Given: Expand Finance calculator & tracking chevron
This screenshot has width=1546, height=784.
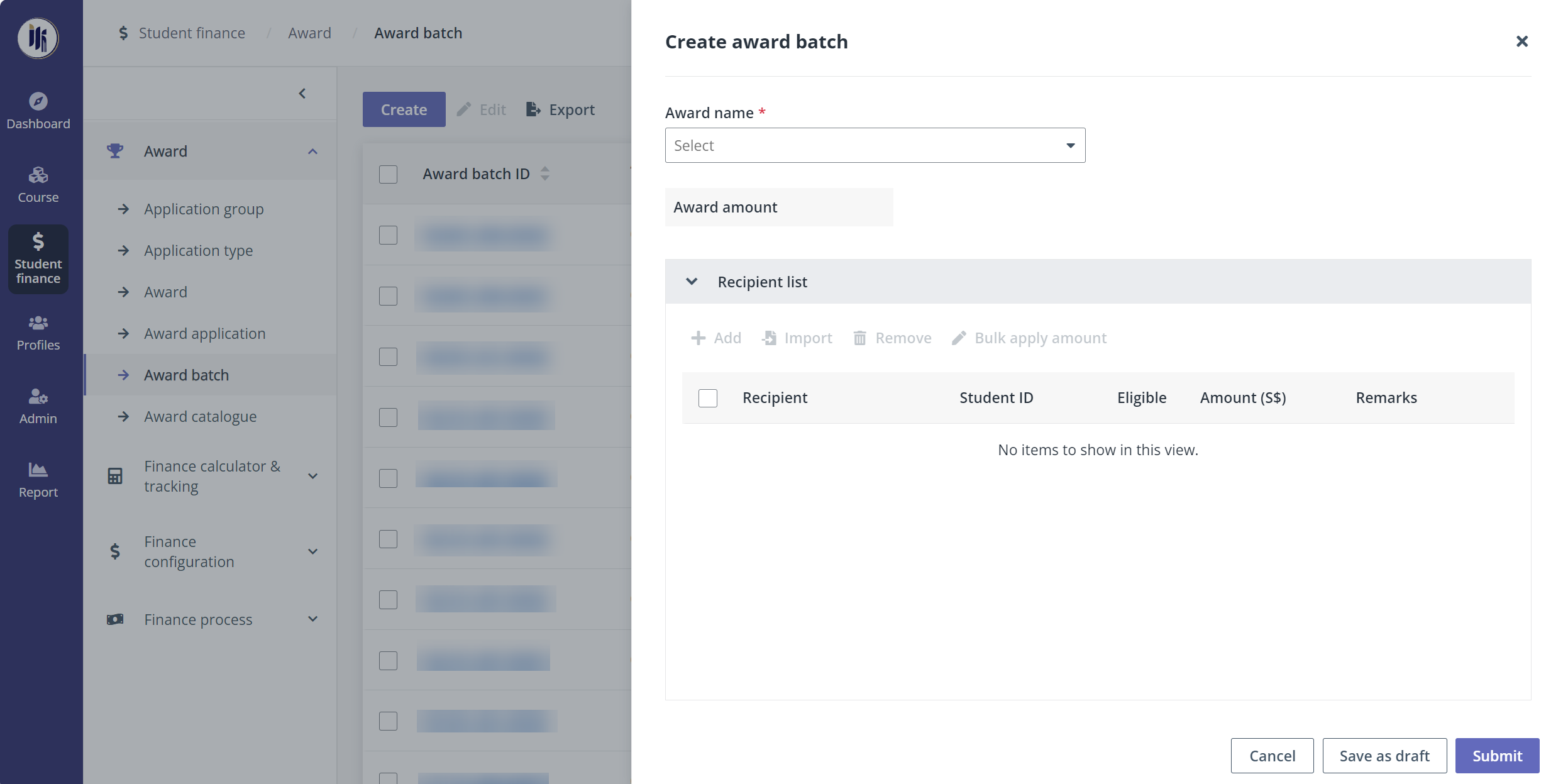Looking at the screenshot, I should pos(312,476).
